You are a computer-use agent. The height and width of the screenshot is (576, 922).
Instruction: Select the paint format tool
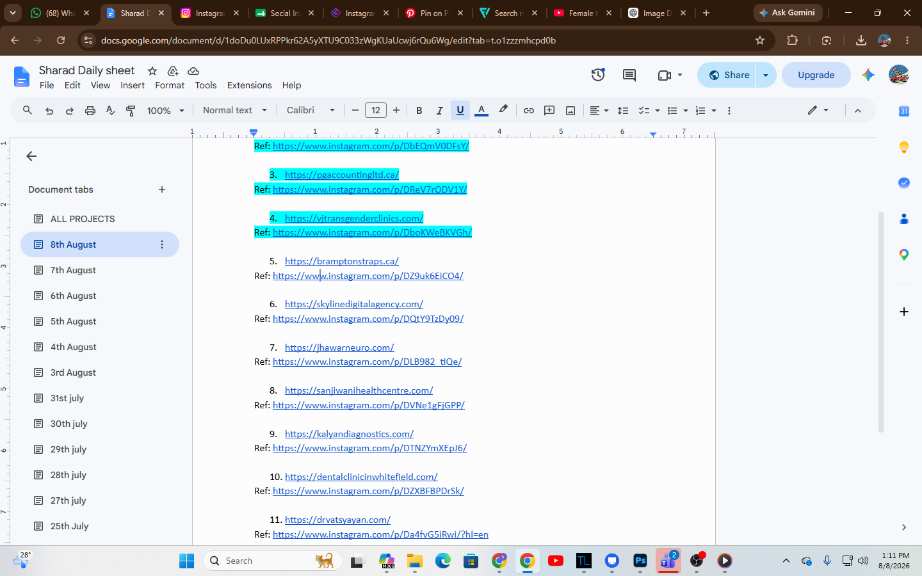point(131,110)
